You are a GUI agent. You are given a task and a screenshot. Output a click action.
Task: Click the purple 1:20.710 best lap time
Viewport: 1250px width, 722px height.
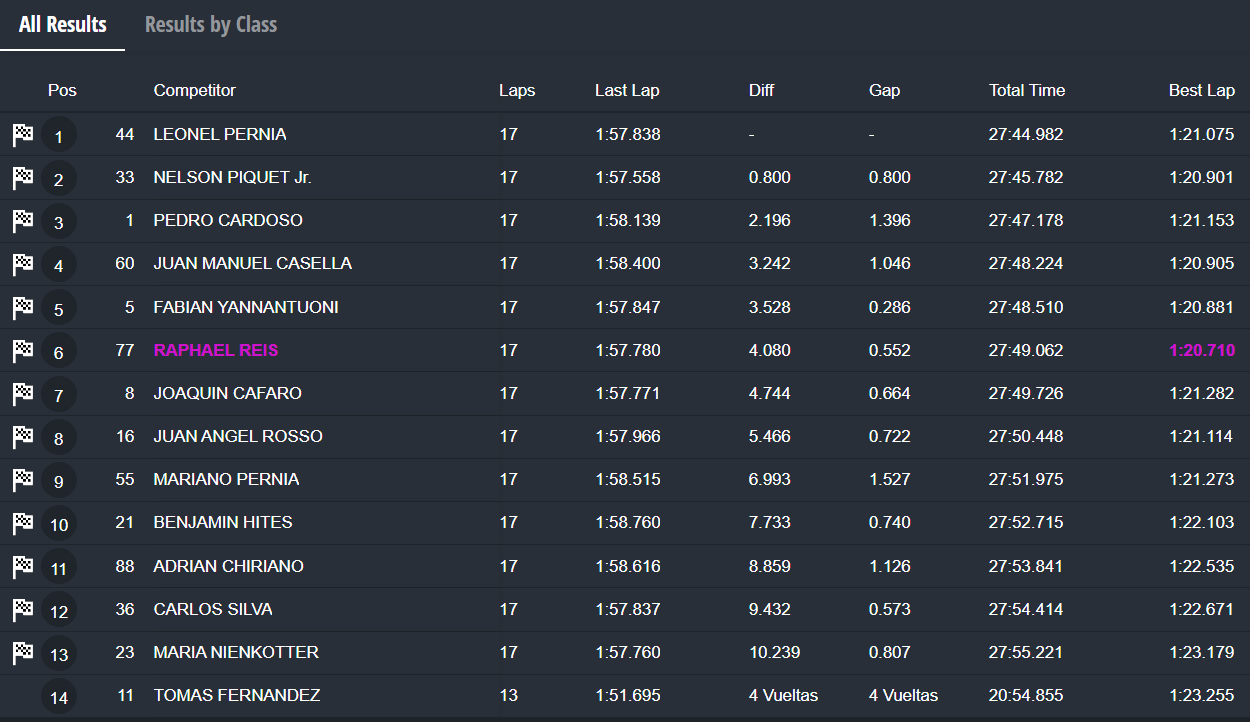[x=1201, y=350]
